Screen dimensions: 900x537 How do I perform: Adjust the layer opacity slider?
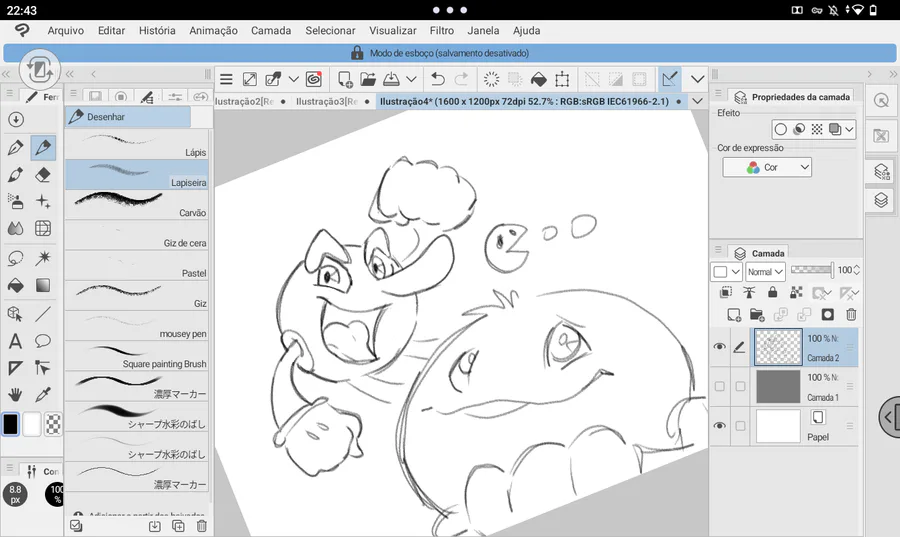pos(812,270)
